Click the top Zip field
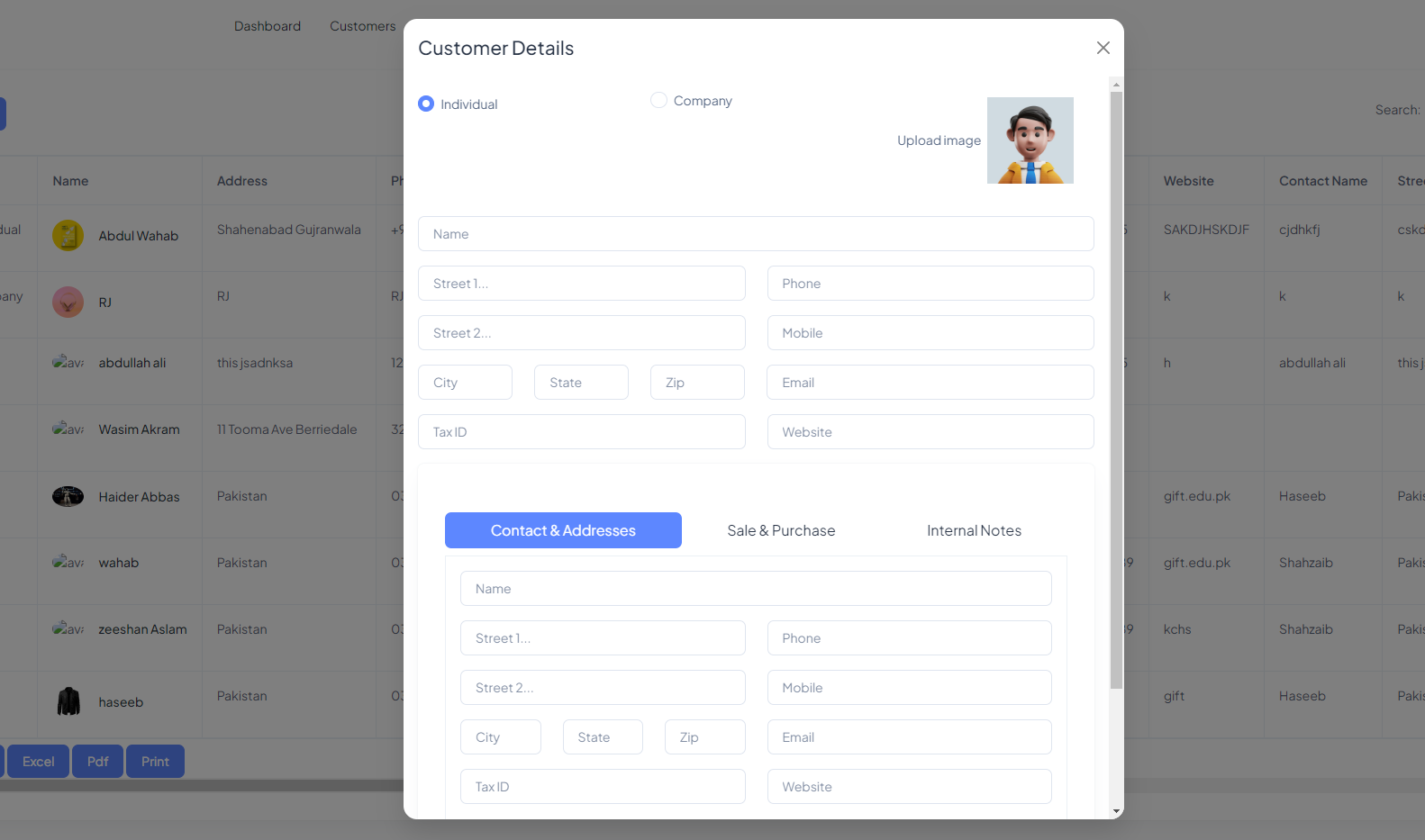The image size is (1425, 840). point(697,383)
